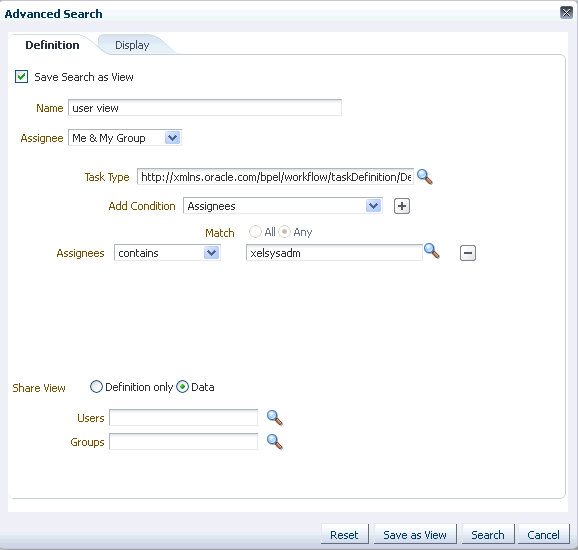Click the Search button
This screenshot has height=550, width=578.
pyautogui.click(x=488, y=535)
